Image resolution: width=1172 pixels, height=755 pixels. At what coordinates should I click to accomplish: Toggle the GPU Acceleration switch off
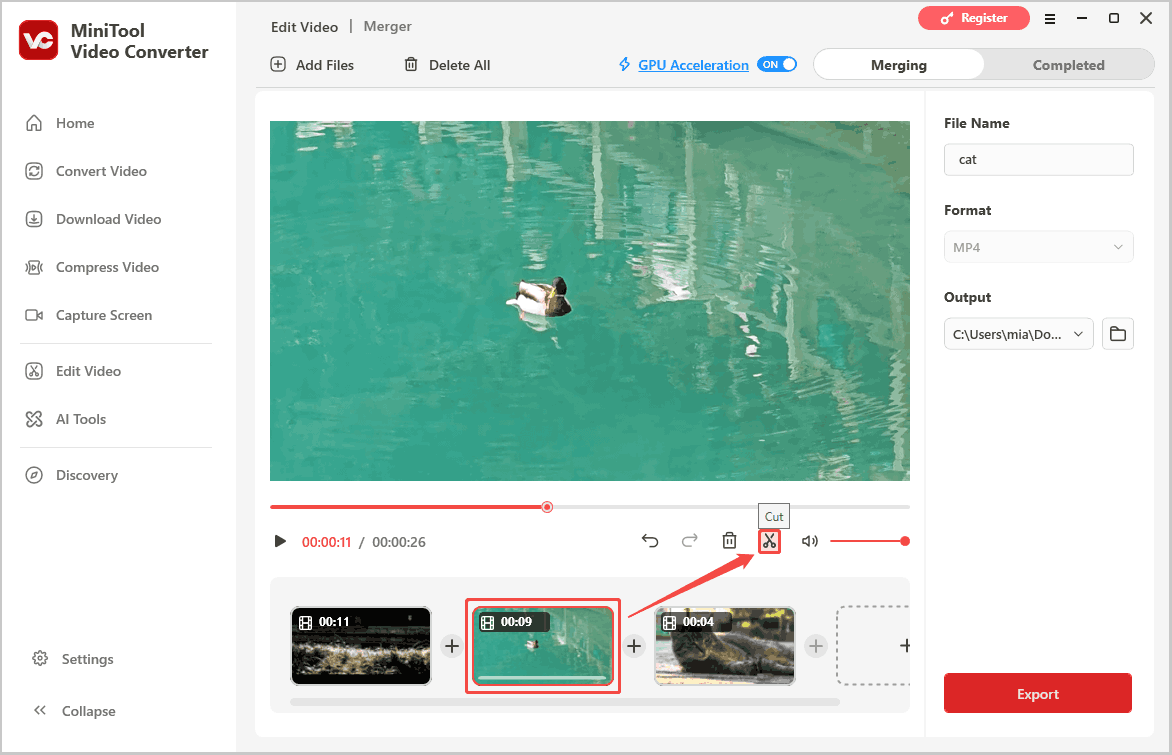(777, 64)
